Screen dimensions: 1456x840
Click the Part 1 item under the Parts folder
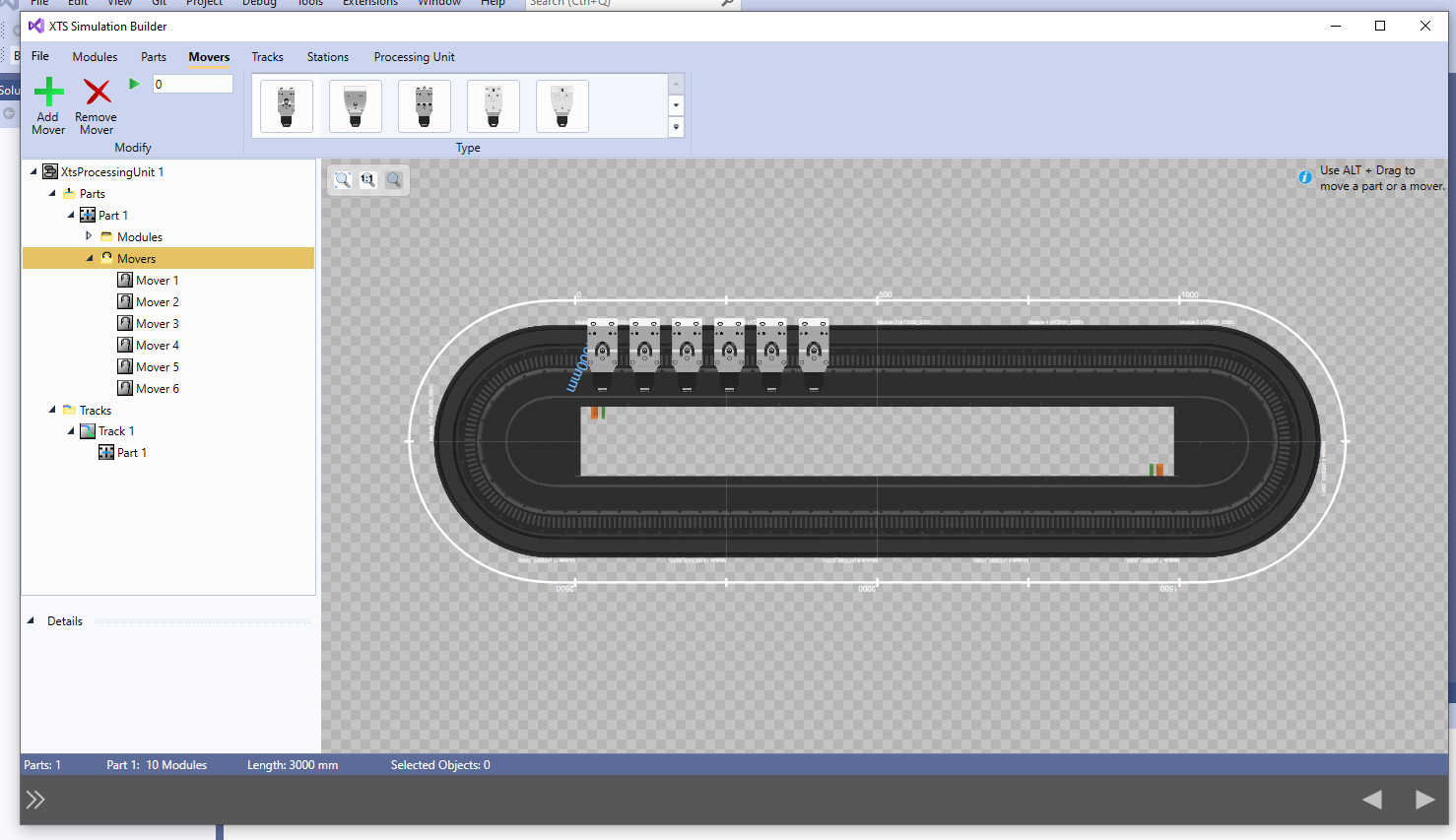tap(113, 216)
